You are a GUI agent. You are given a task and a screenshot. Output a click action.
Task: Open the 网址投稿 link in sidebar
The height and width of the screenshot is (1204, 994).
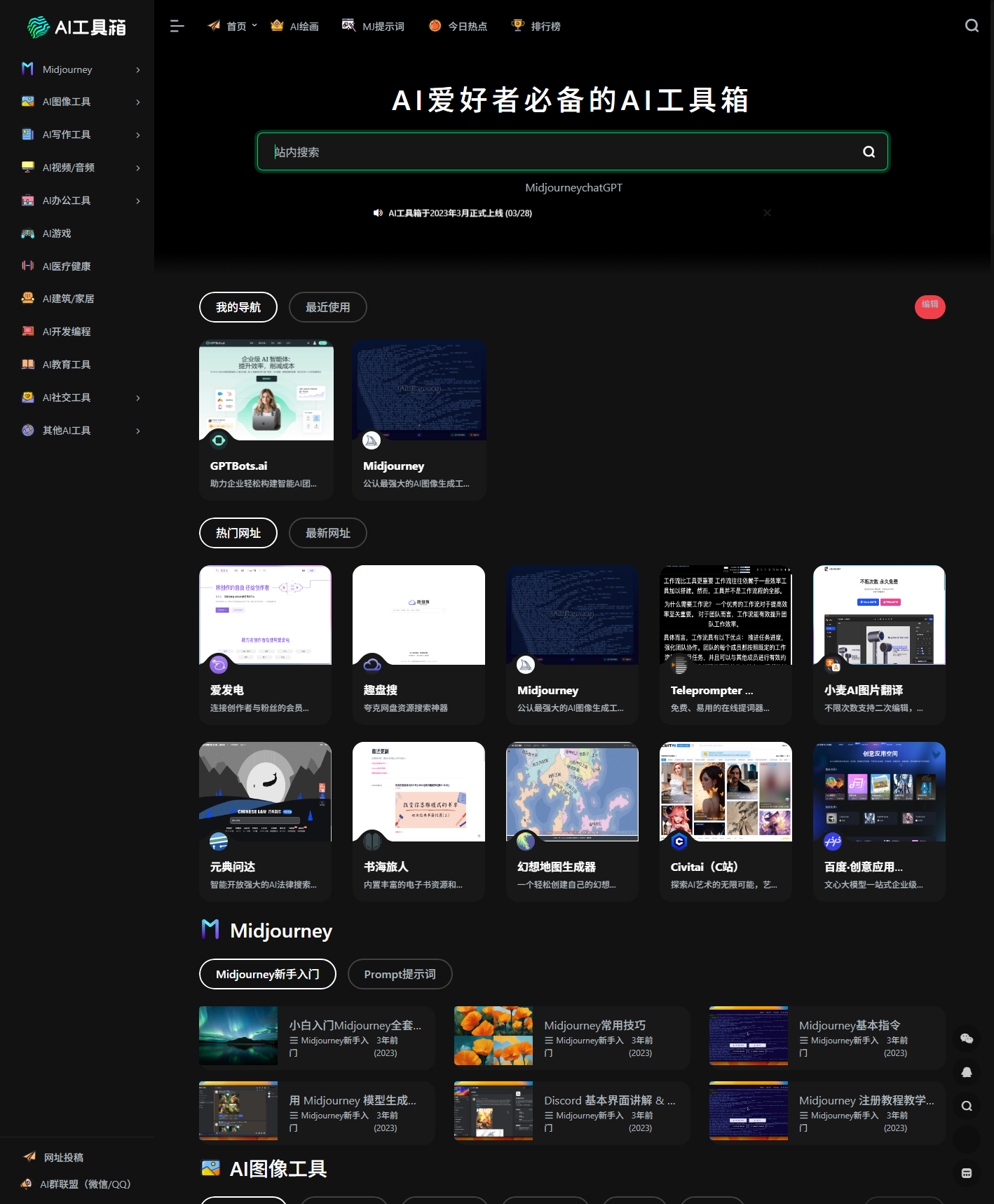click(x=63, y=1157)
